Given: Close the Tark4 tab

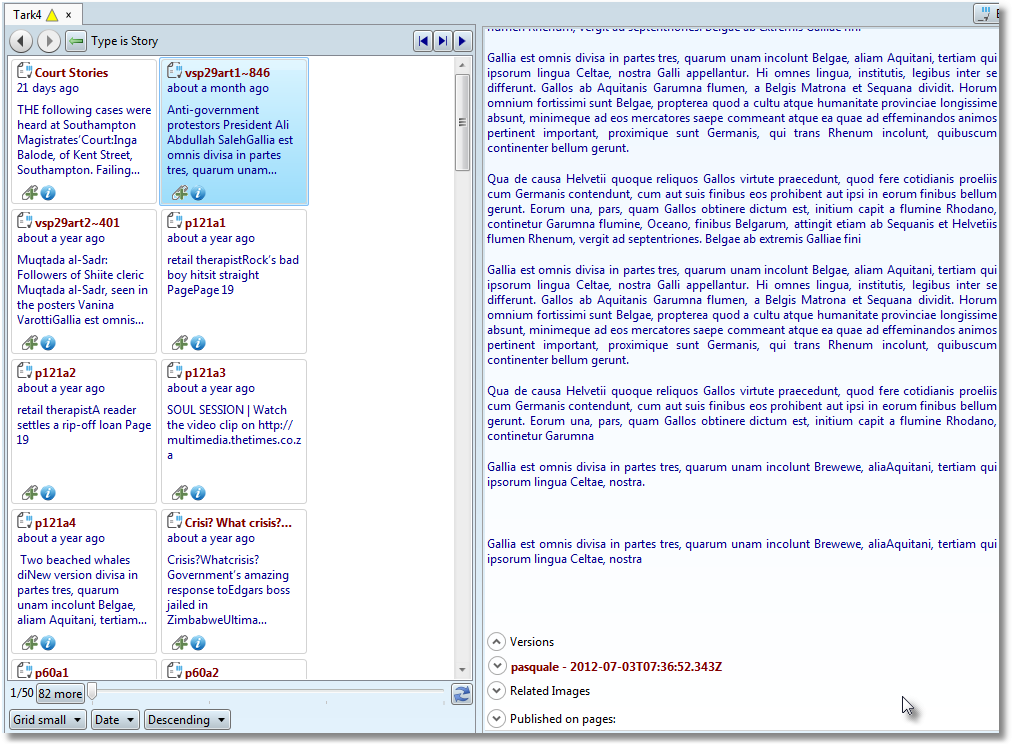Looking at the screenshot, I should 68,15.
